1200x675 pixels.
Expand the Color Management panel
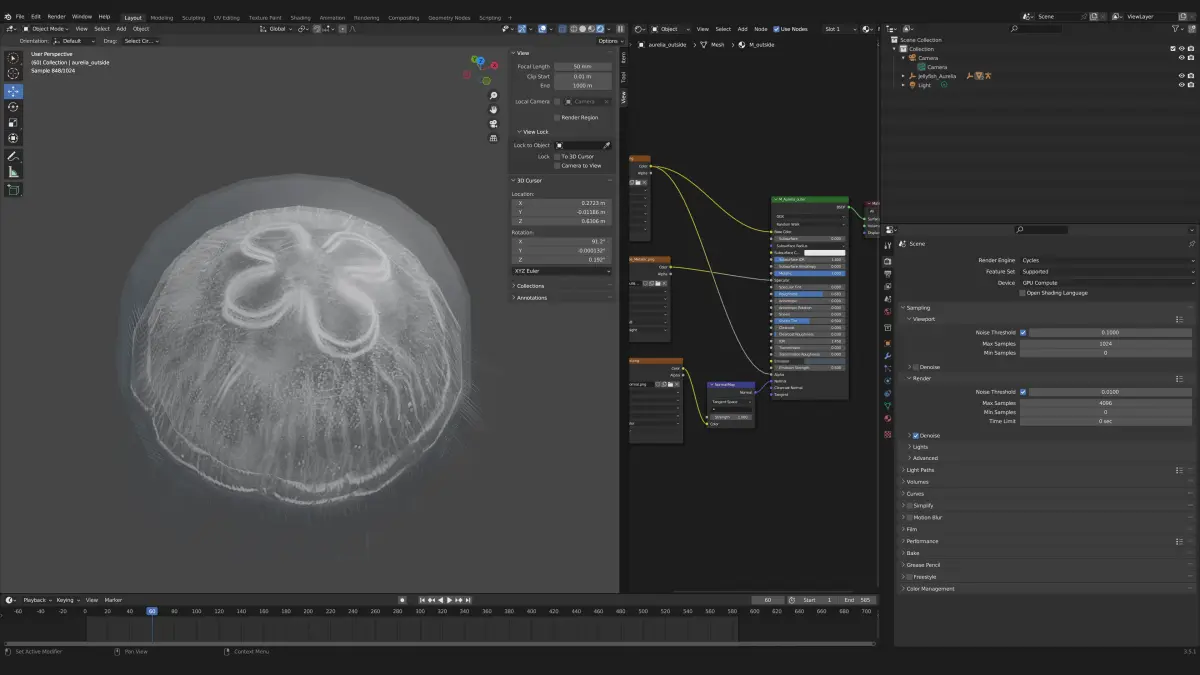pyautogui.click(x=930, y=589)
